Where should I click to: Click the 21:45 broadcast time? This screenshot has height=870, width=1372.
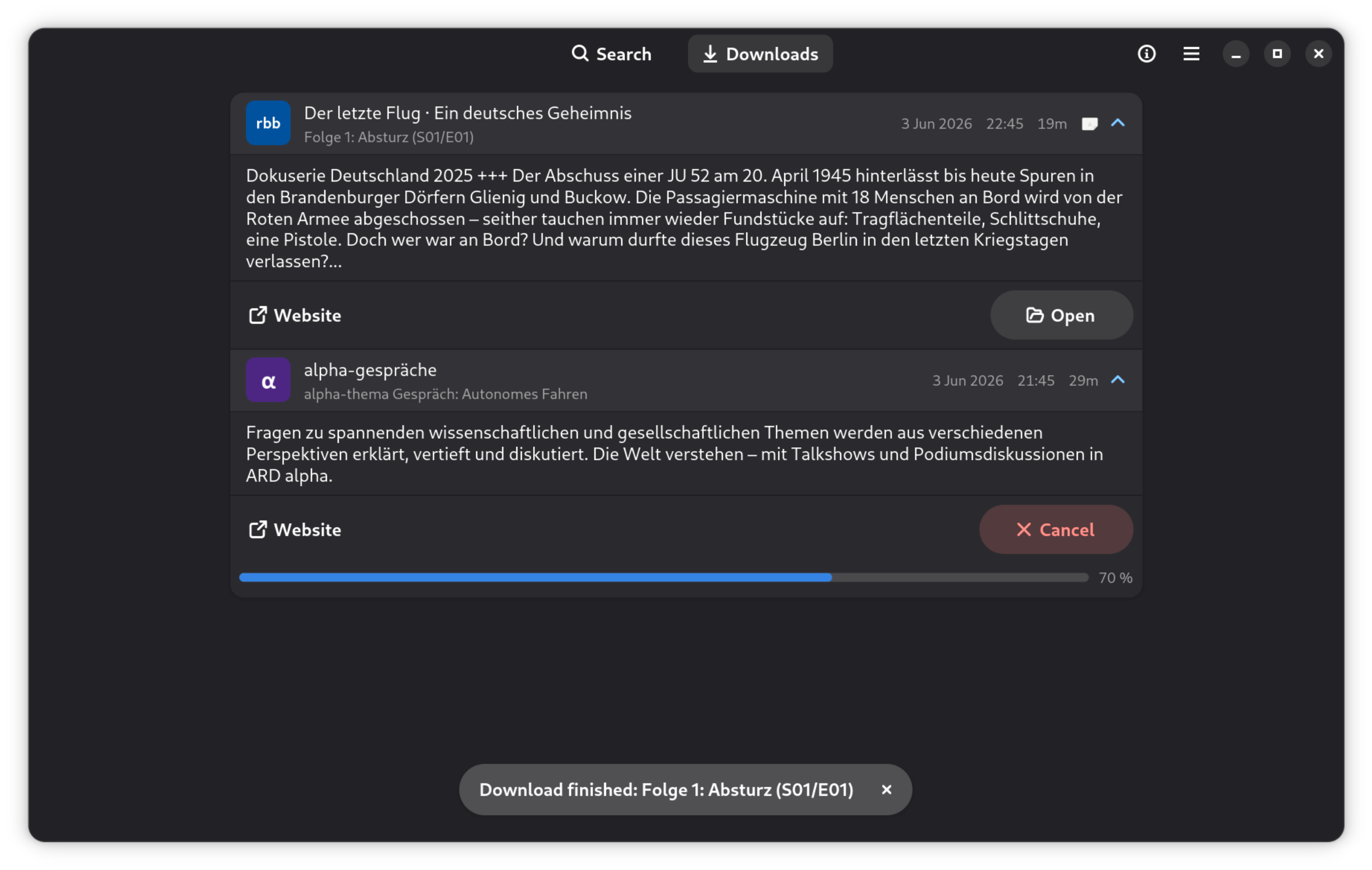[x=1036, y=380]
